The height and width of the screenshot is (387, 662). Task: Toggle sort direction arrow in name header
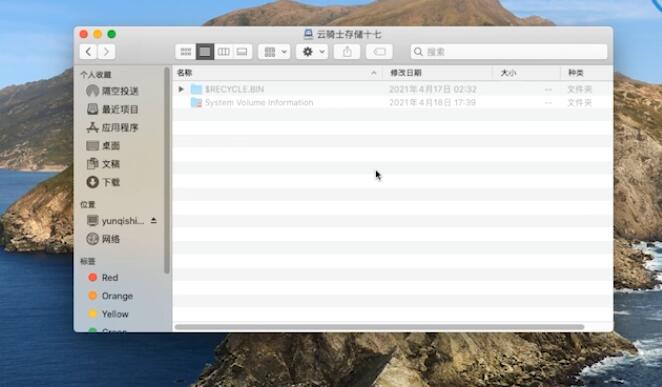[374, 73]
